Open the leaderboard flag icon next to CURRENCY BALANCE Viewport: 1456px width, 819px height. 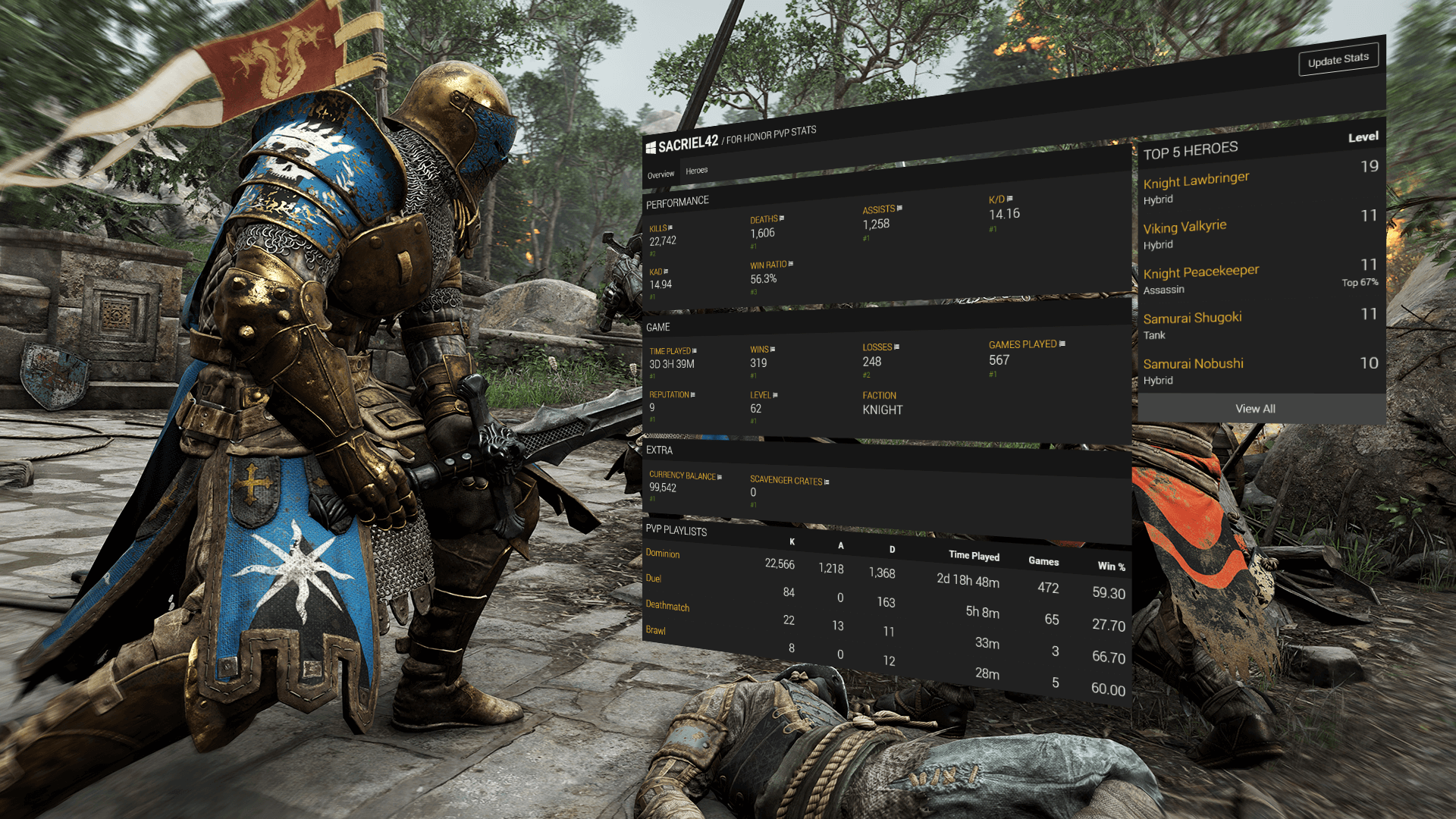720,477
